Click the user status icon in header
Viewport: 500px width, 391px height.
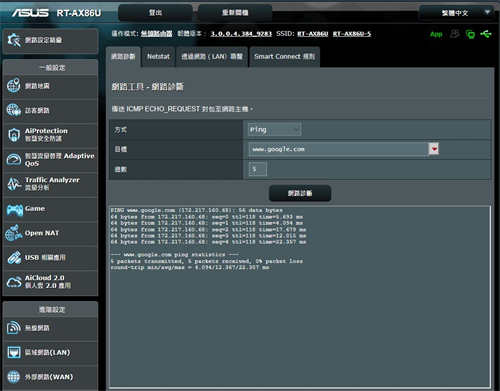click(455, 34)
